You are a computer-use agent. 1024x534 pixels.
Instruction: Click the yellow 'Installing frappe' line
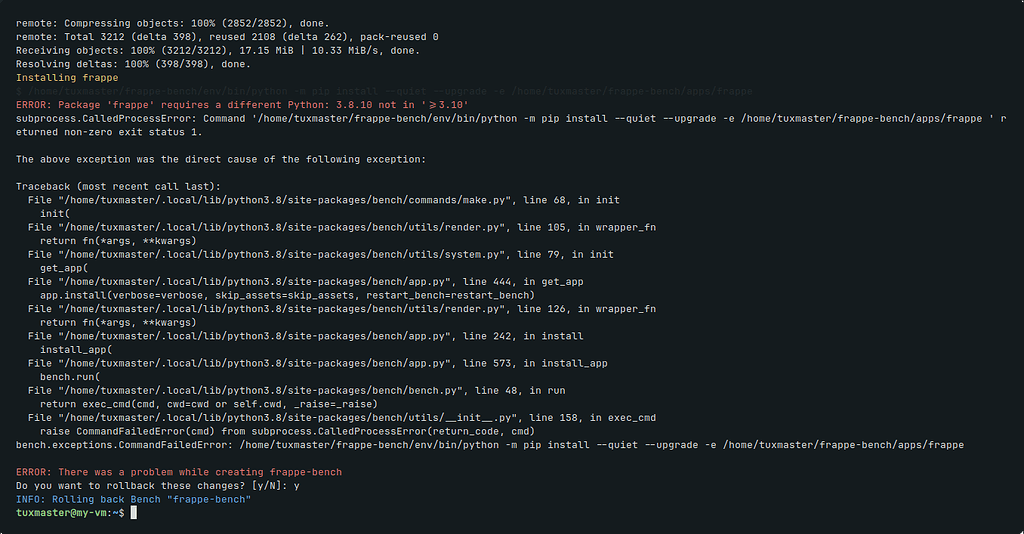(x=67, y=78)
